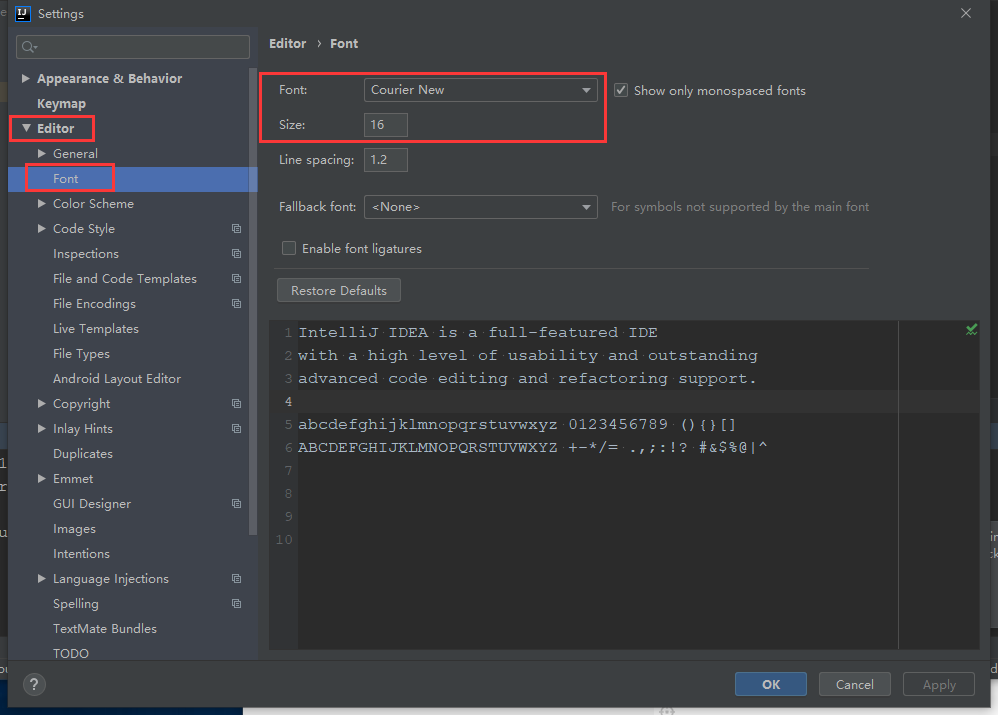Click the project-level icon beside Inspections
998x715 pixels.
point(236,253)
